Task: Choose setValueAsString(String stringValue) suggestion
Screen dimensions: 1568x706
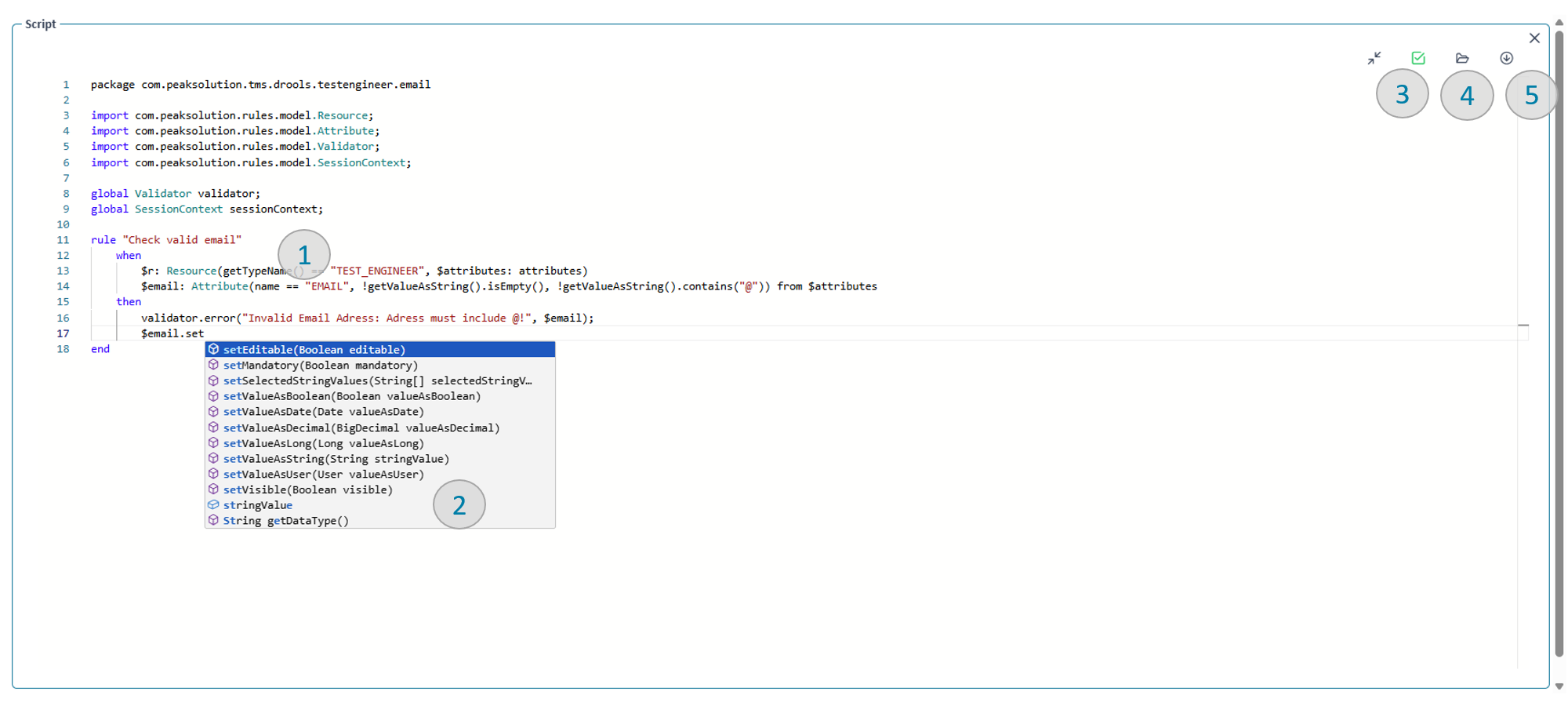Action: pyautogui.click(x=380, y=459)
